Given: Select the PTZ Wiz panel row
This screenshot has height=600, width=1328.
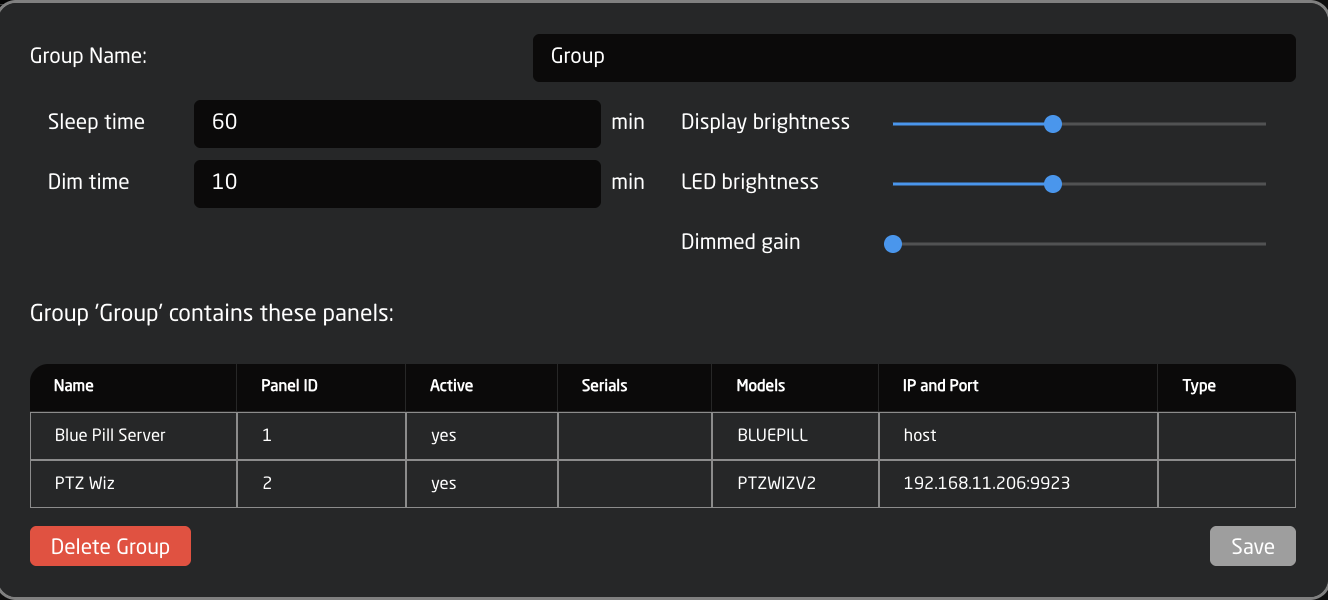Looking at the screenshot, I should pyautogui.click(x=85, y=484).
